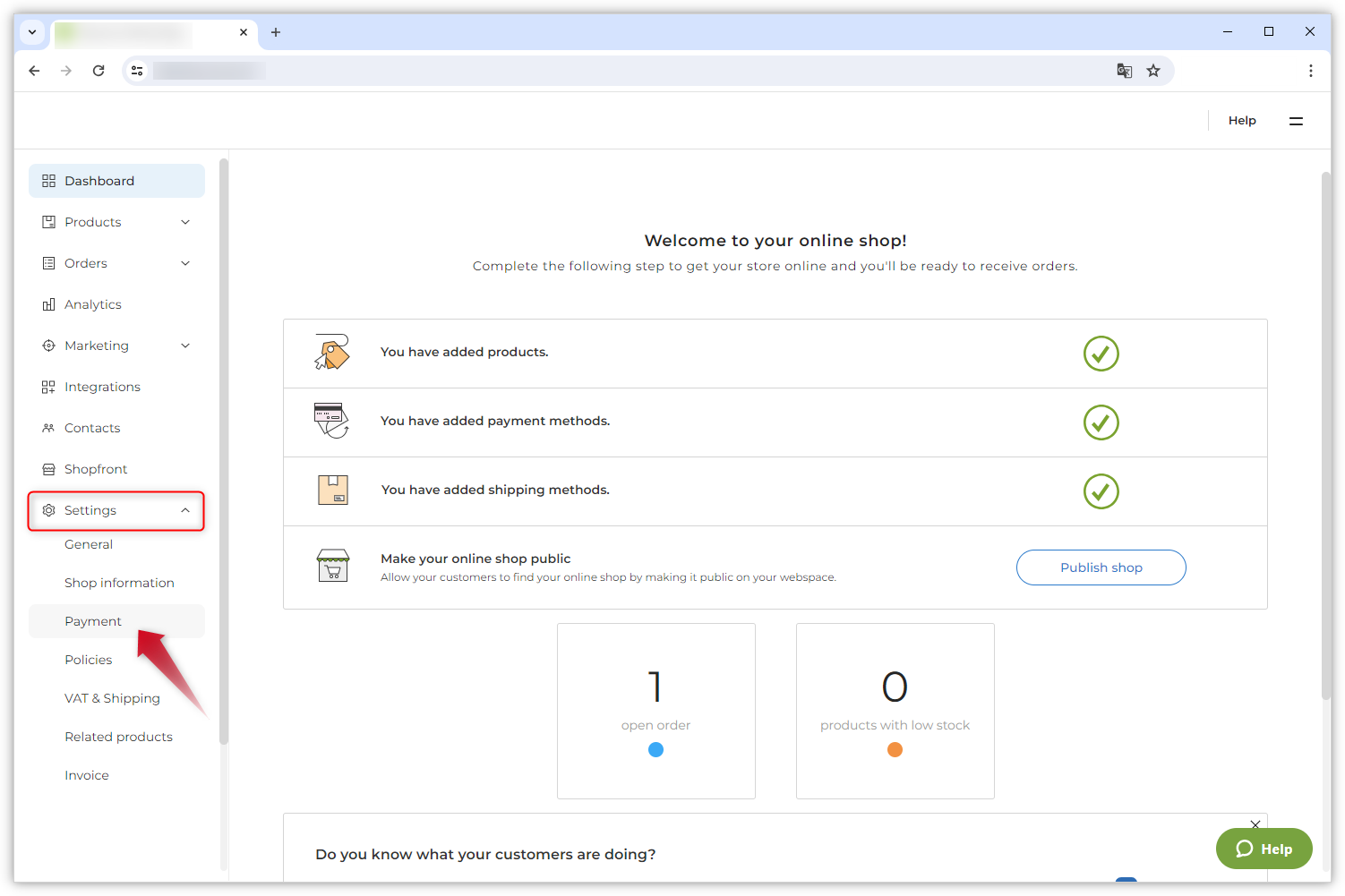Select the Integrations grid icon
The height and width of the screenshot is (896, 1345).
48,386
